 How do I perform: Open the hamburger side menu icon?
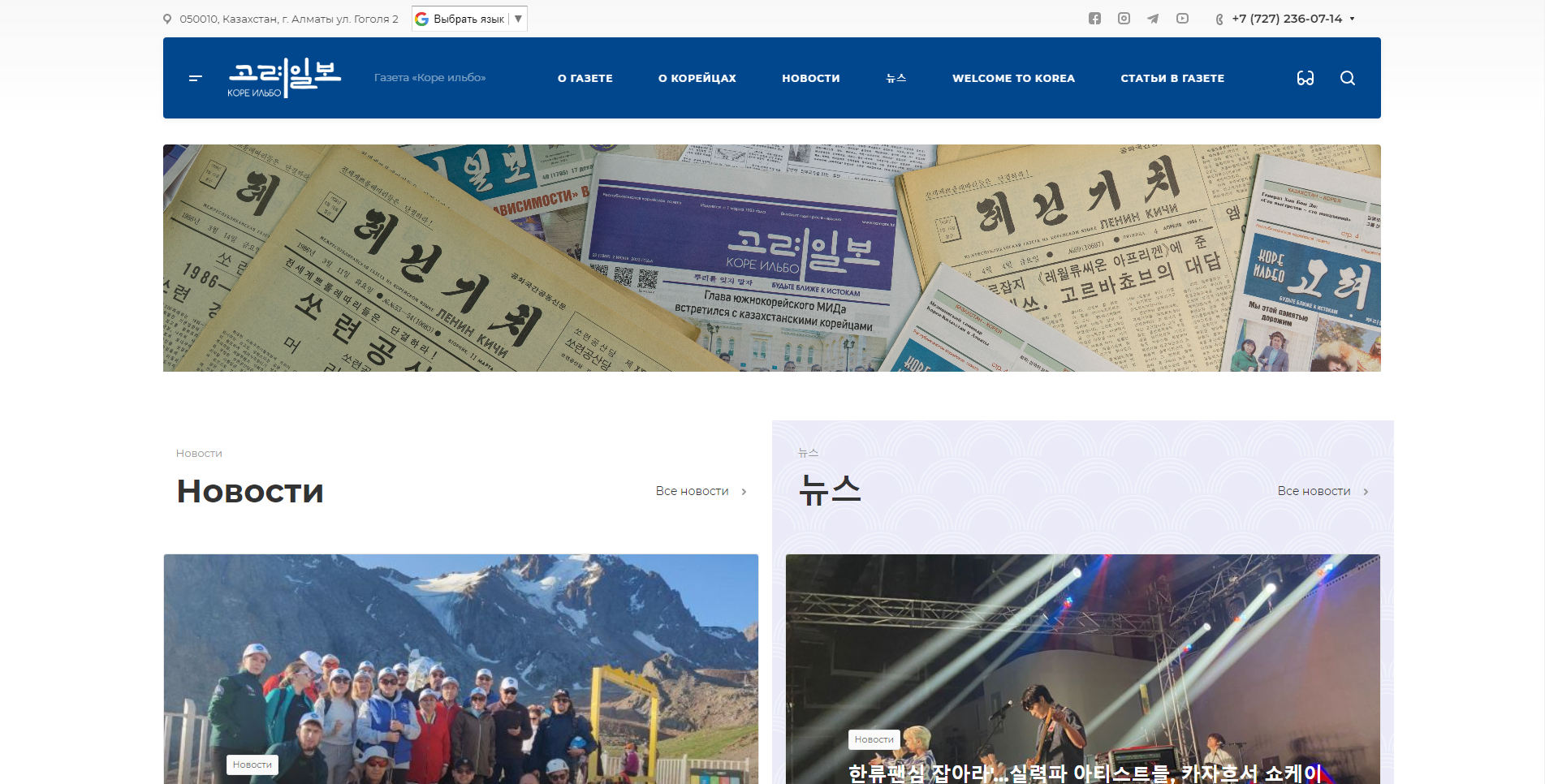point(195,78)
